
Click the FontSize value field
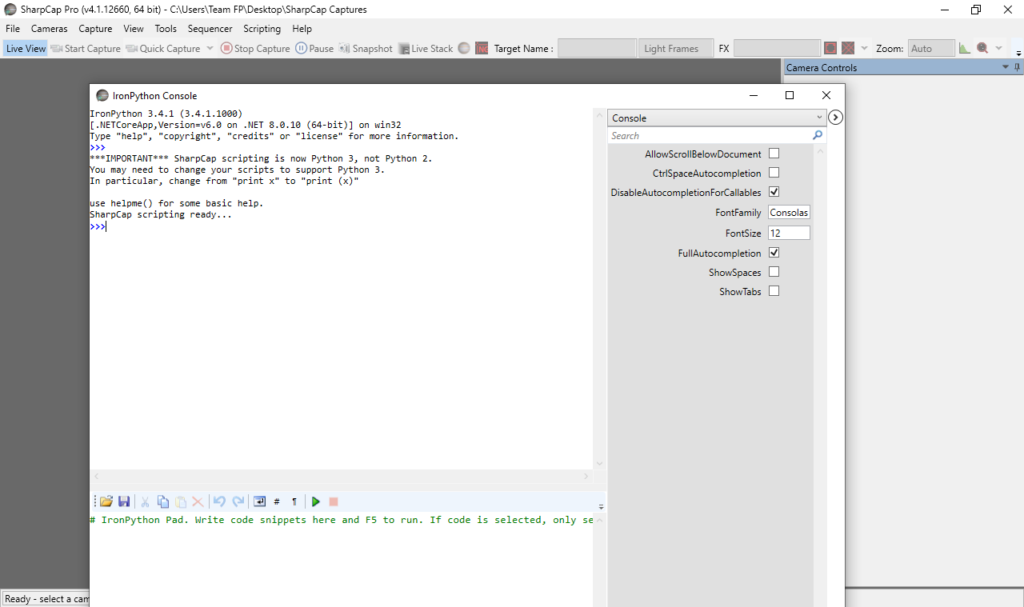789,233
